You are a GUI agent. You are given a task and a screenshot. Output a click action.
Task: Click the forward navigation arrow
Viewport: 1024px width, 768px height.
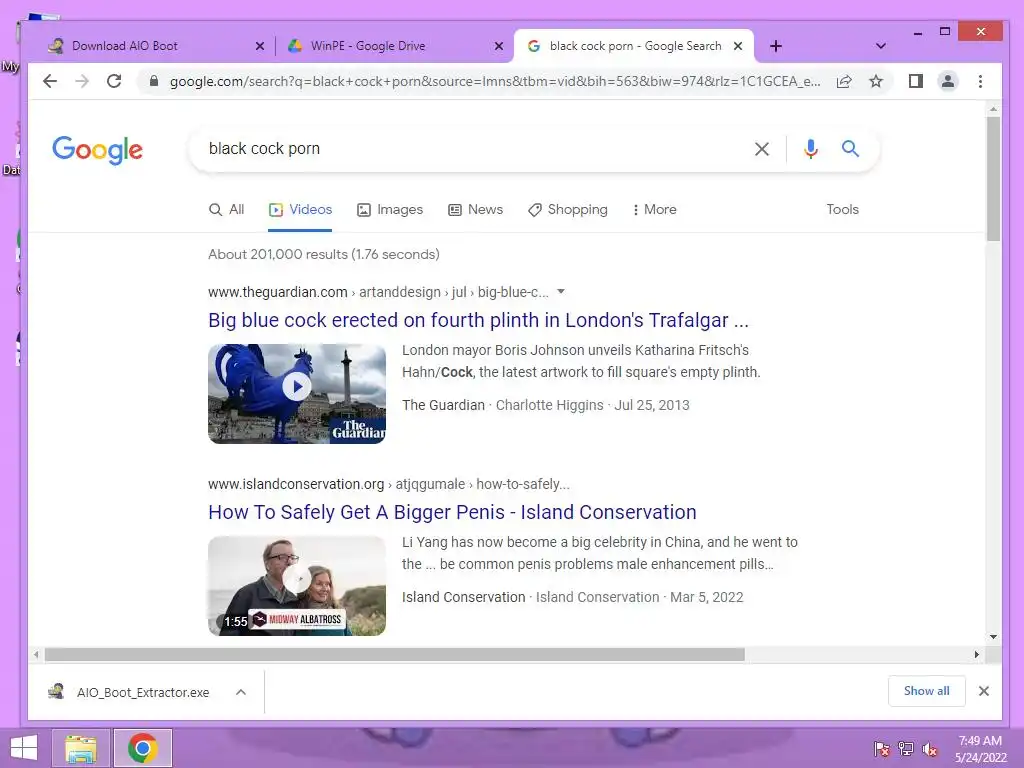click(x=82, y=81)
